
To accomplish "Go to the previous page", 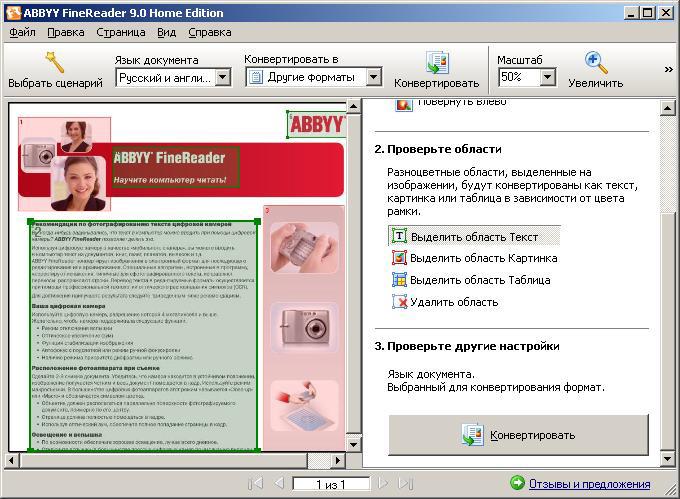I will point(279,483).
